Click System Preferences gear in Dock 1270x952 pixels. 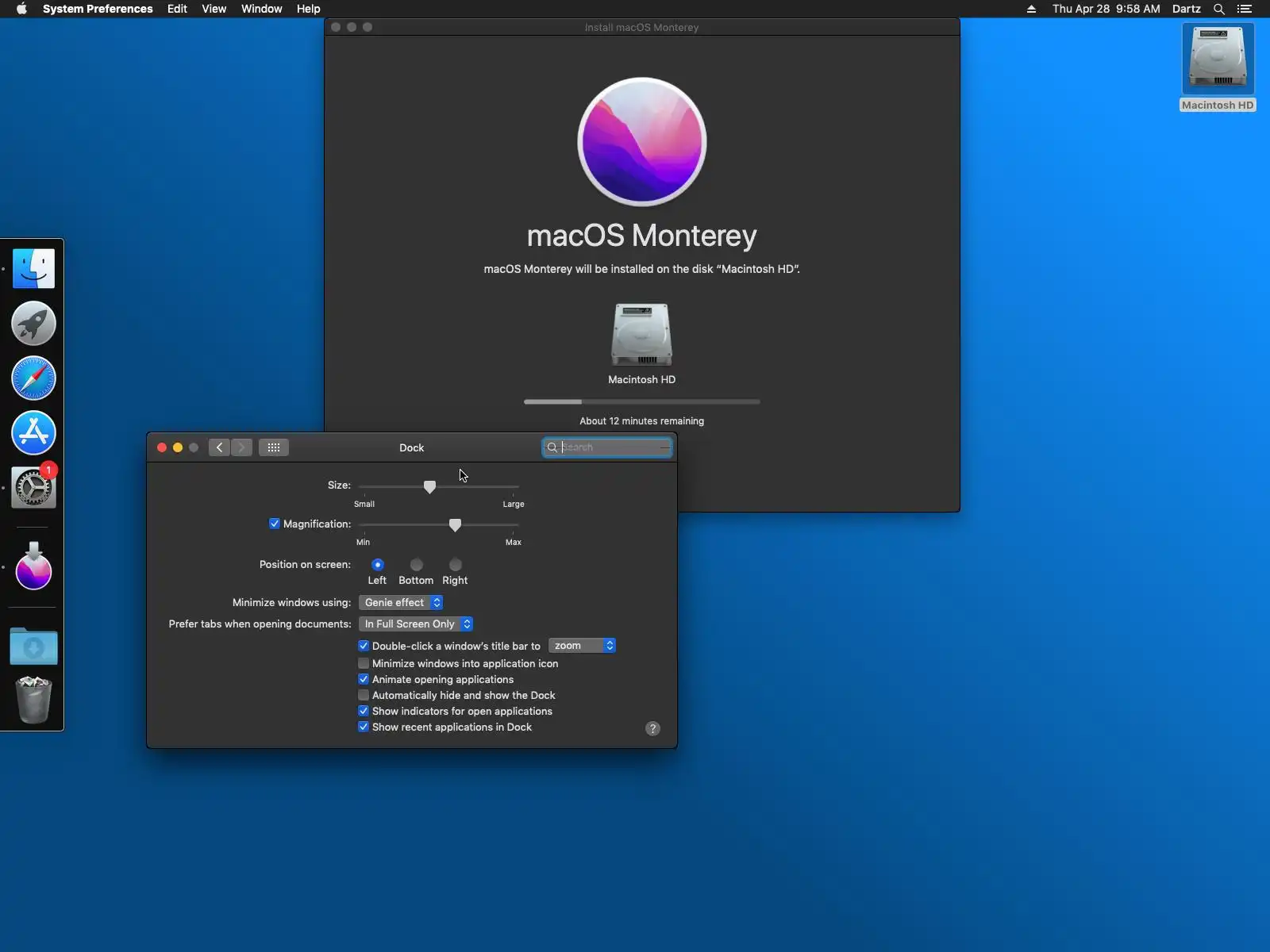click(33, 487)
